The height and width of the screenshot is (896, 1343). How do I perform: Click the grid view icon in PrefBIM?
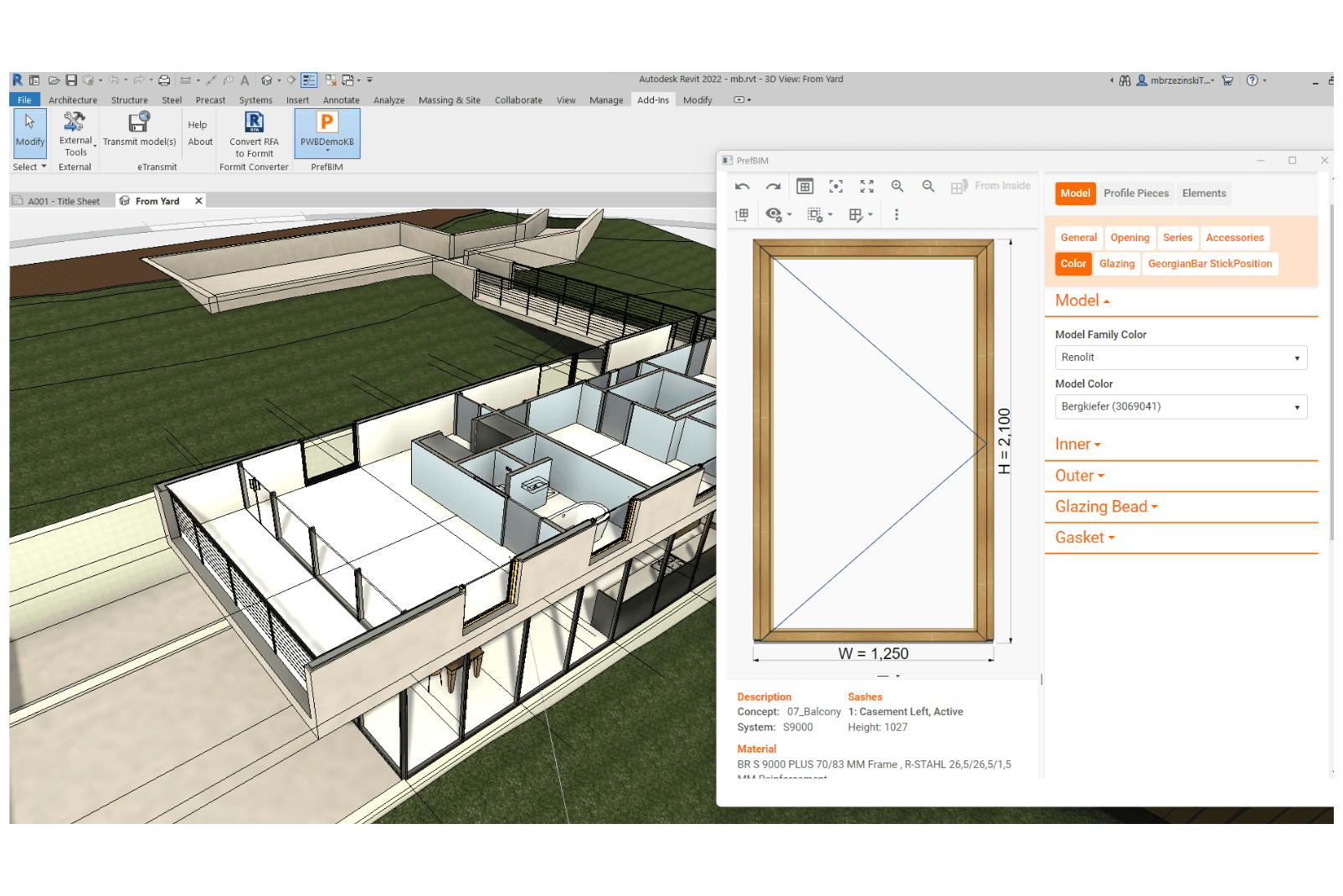(x=805, y=187)
